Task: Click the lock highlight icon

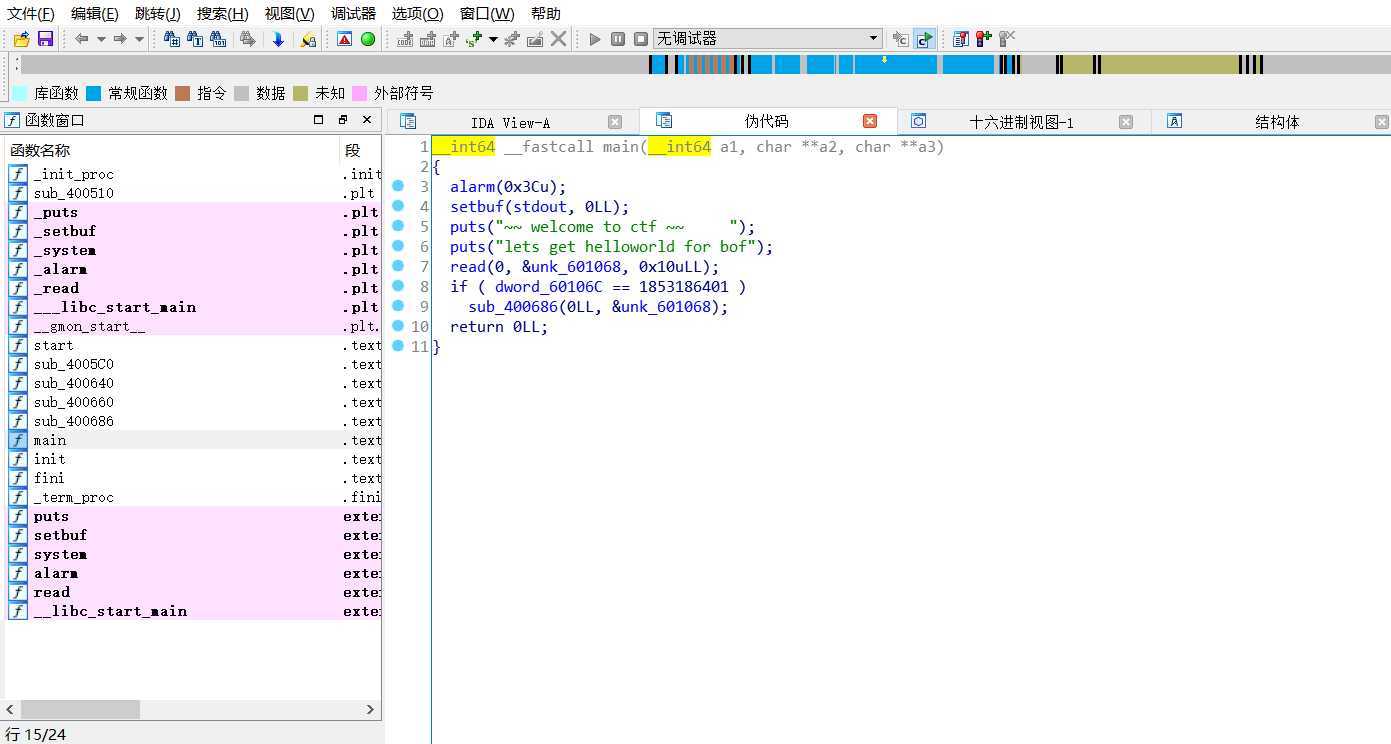Action: click(x=308, y=39)
